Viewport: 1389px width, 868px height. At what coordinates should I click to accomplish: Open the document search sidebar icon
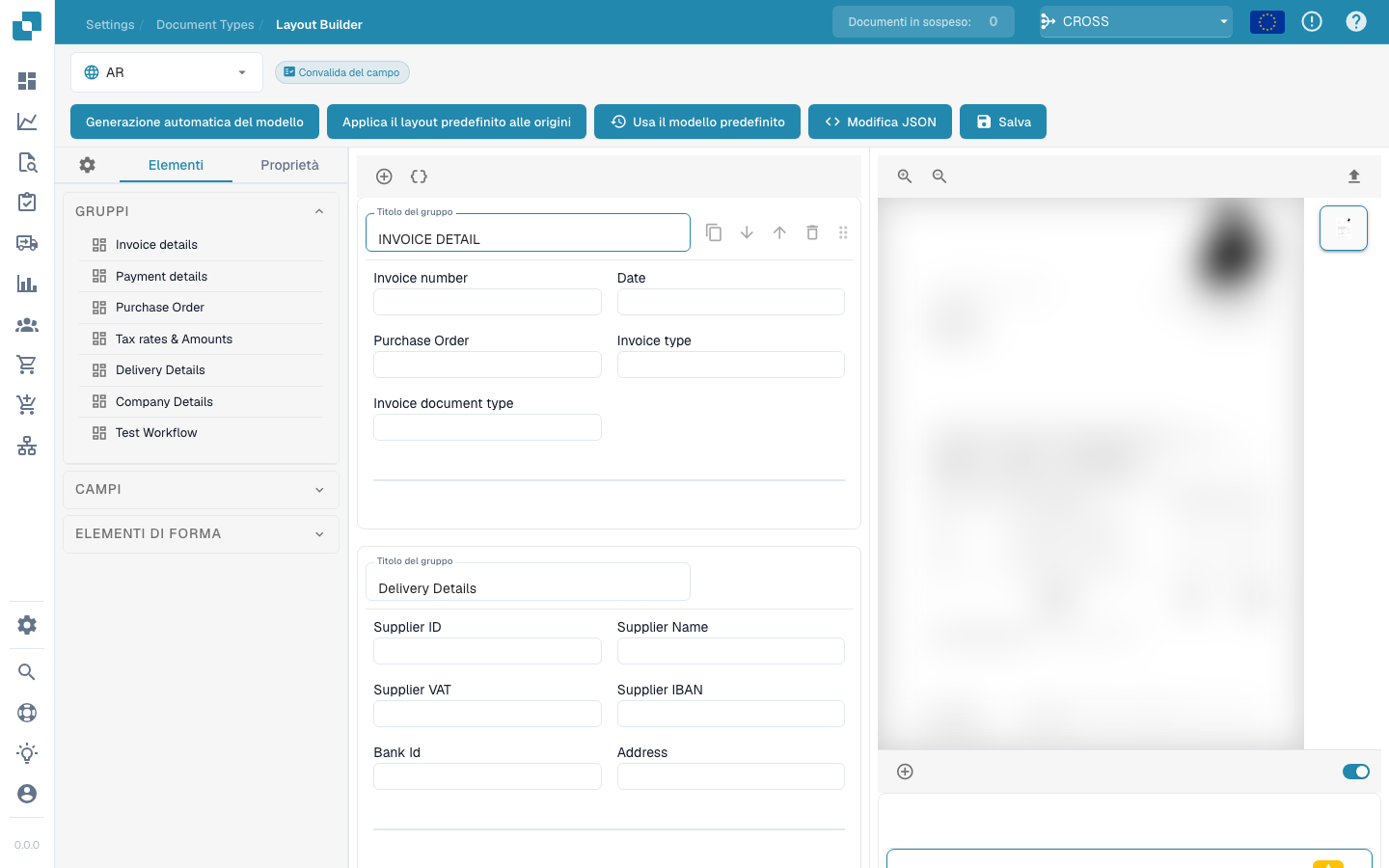coord(27,162)
